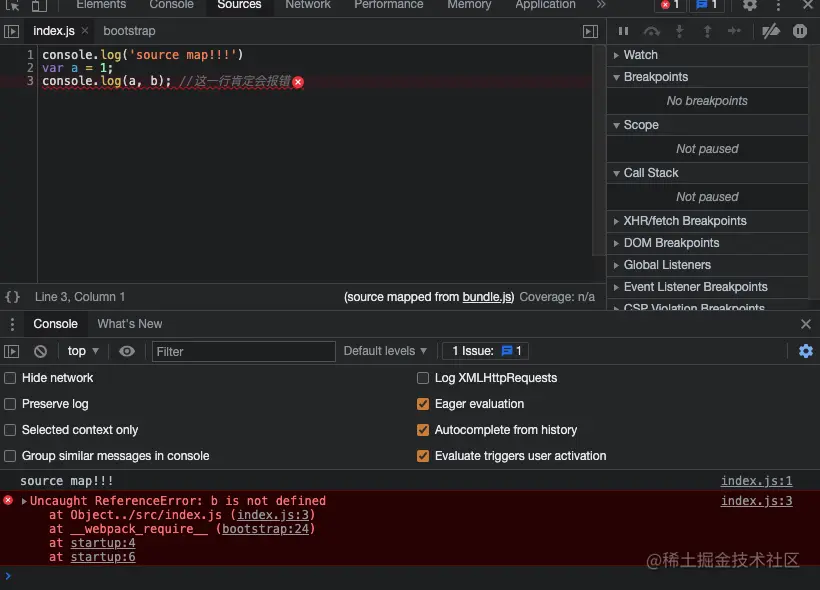Check Hide network option
The image size is (820, 590).
coord(10,378)
